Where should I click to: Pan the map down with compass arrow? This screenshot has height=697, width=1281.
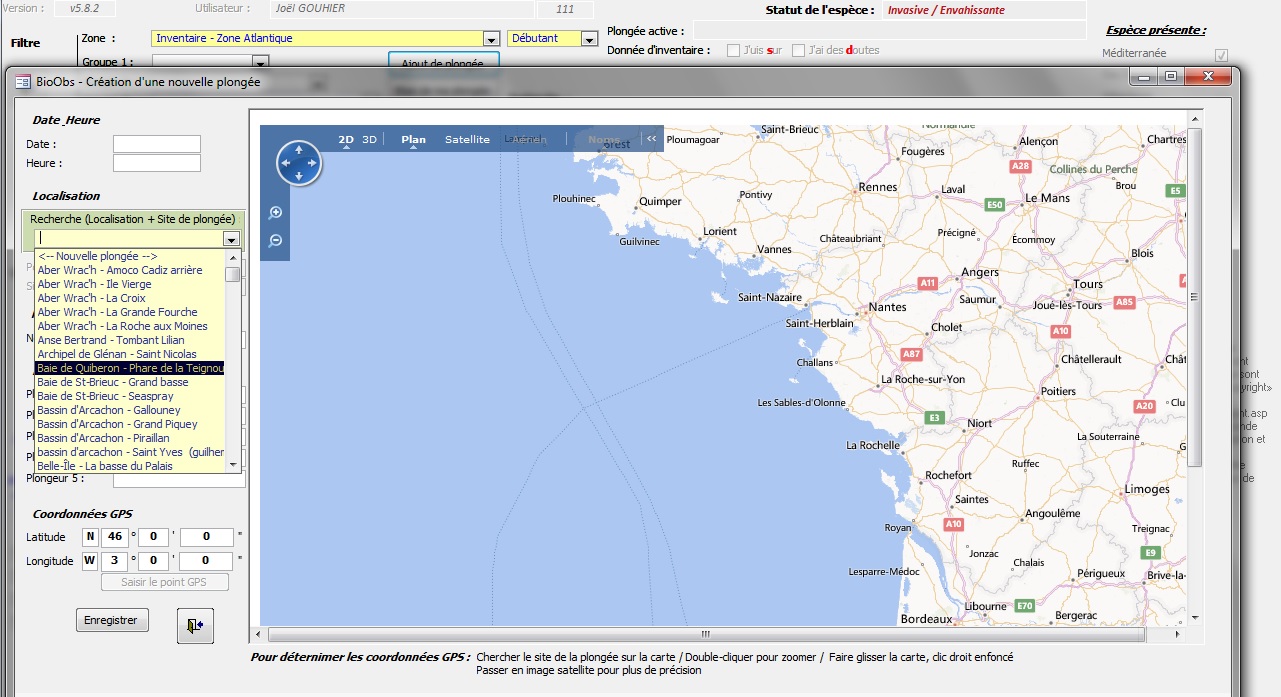298,176
